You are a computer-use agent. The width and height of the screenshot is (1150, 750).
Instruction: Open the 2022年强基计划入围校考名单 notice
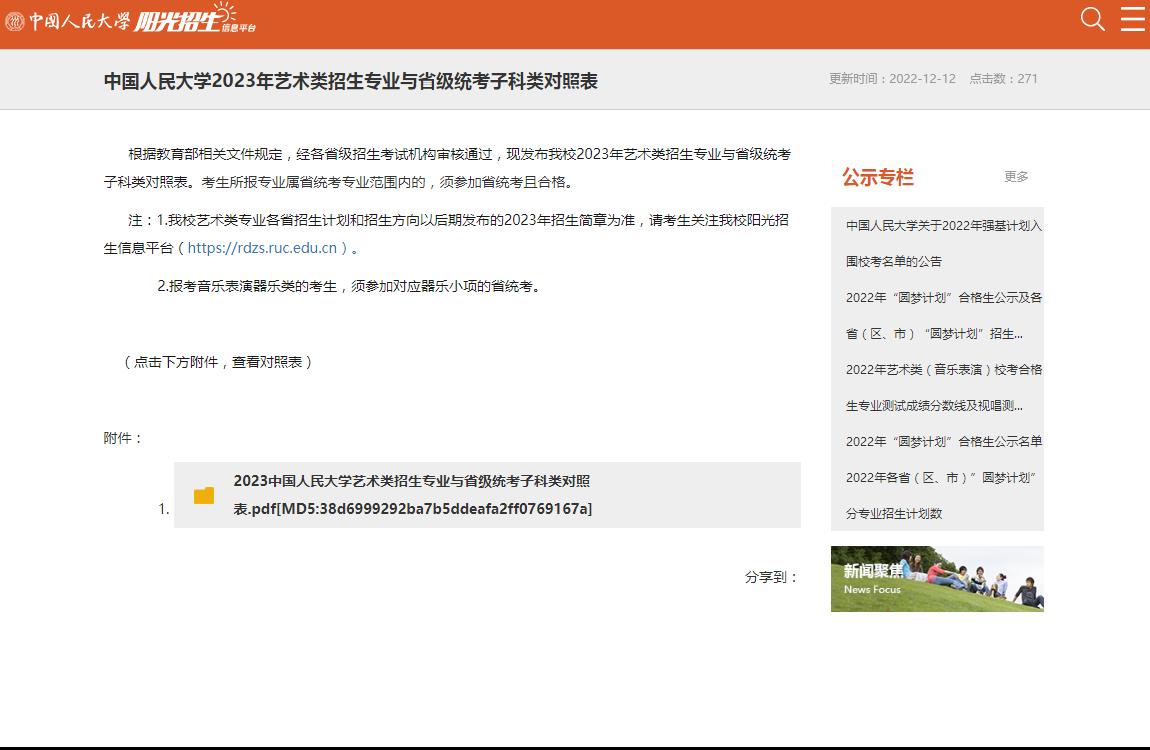coord(944,243)
